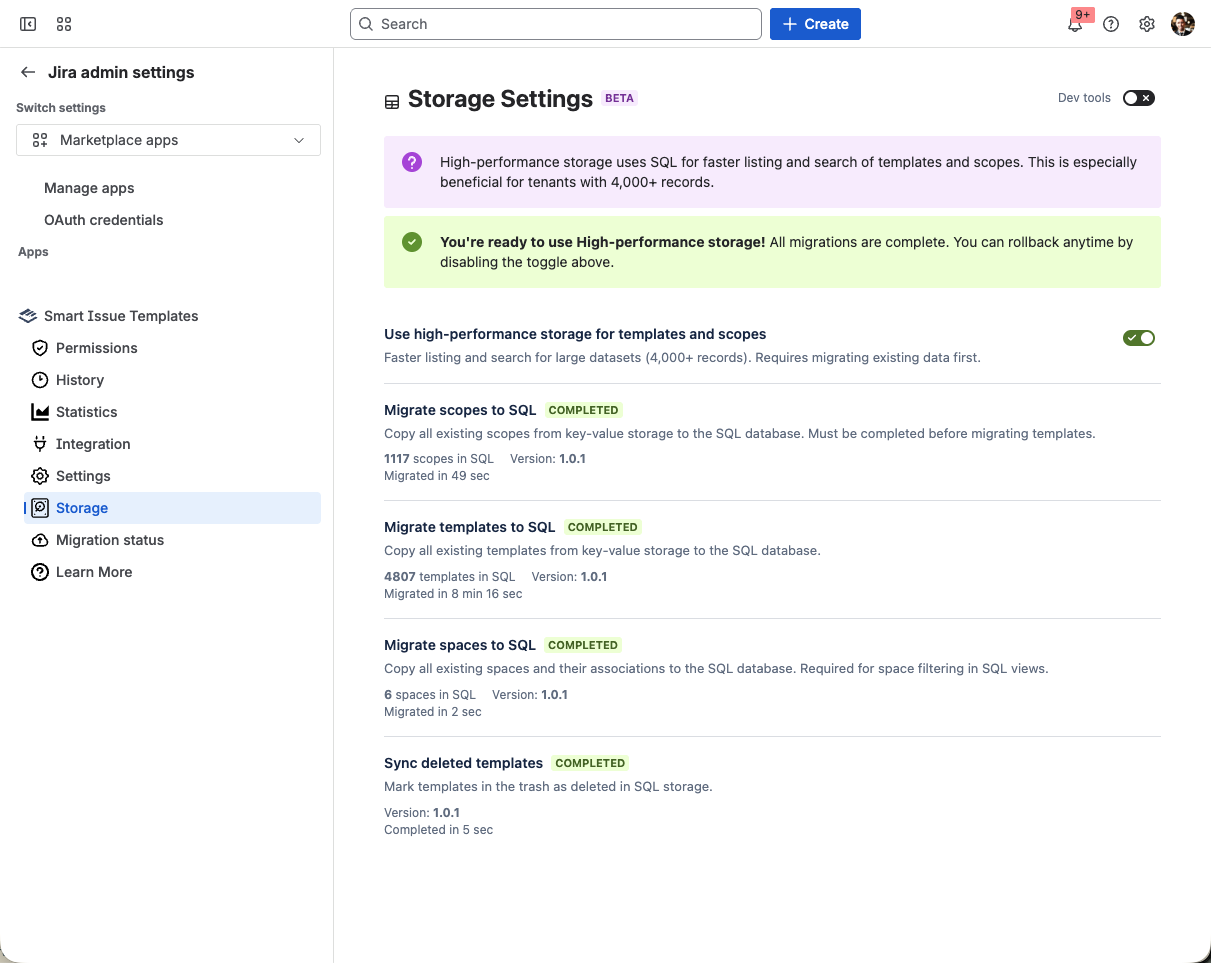The height and width of the screenshot is (963, 1211).
Task: Click "Migrated in 8 min 16 sec" text
Action: (453, 594)
